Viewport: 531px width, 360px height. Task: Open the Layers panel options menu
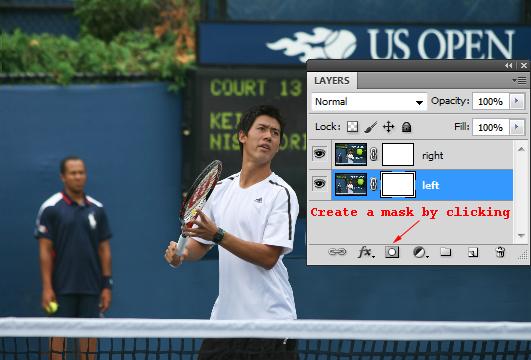click(519, 81)
